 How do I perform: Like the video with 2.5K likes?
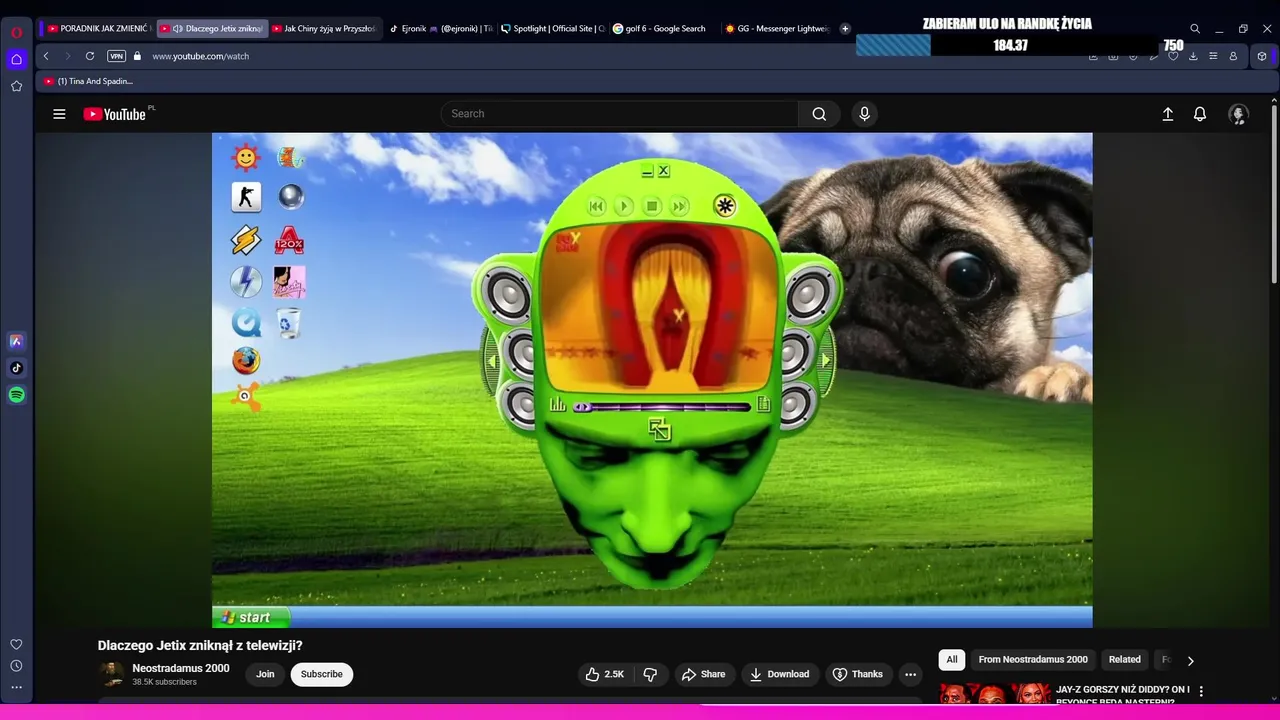[x=605, y=674]
